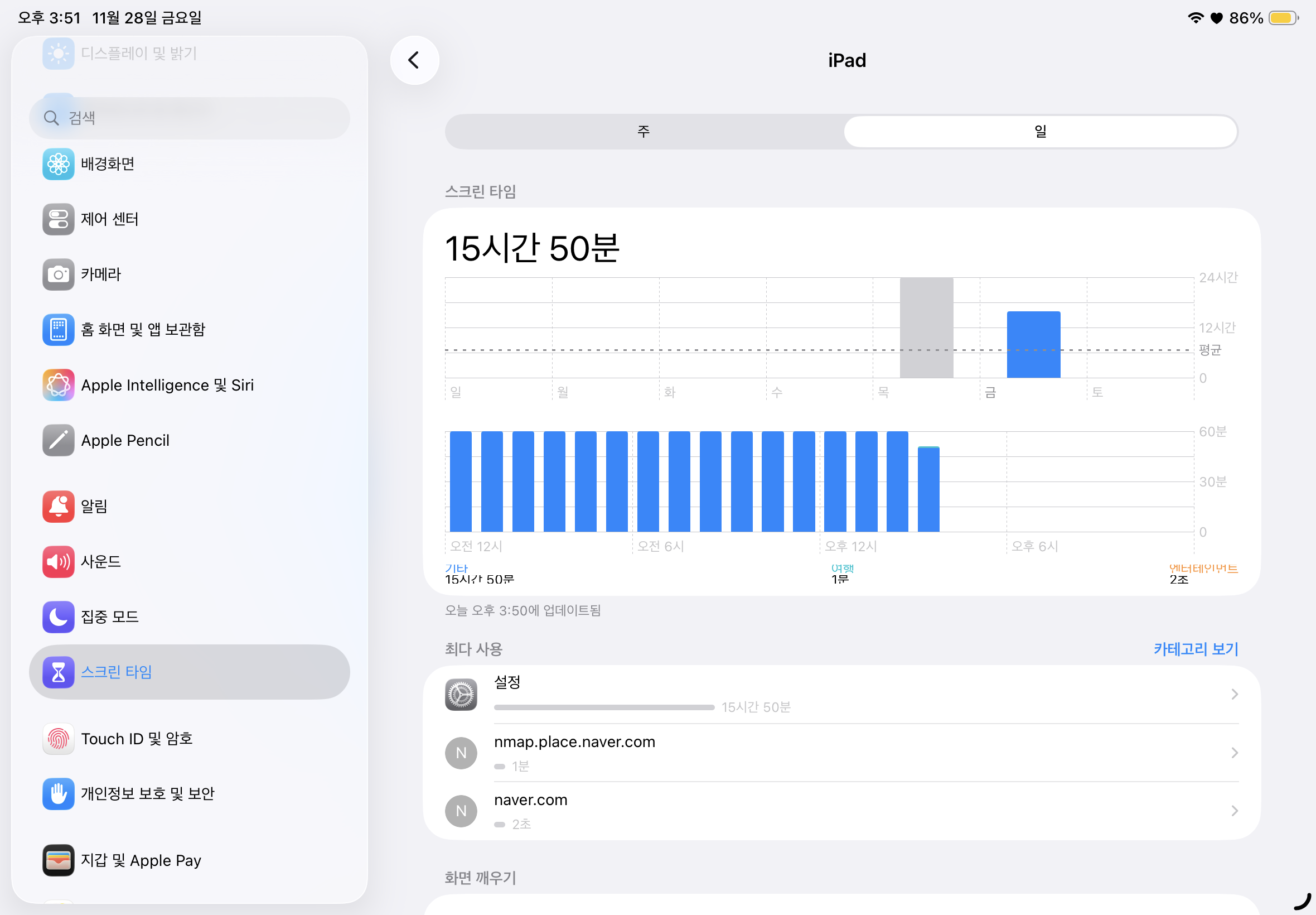
Task: Open 집중 모드 moon icon
Action: pos(58,617)
